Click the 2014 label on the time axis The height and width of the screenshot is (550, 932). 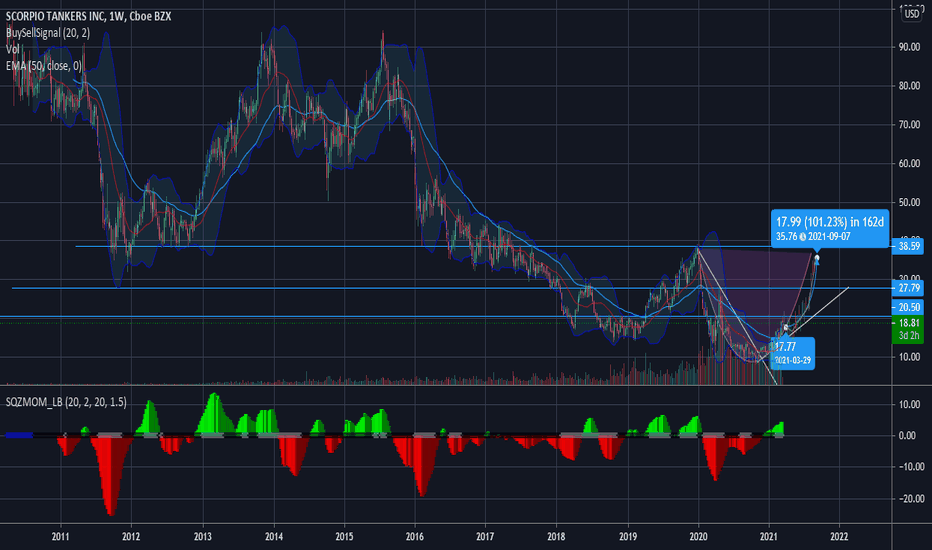click(273, 537)
